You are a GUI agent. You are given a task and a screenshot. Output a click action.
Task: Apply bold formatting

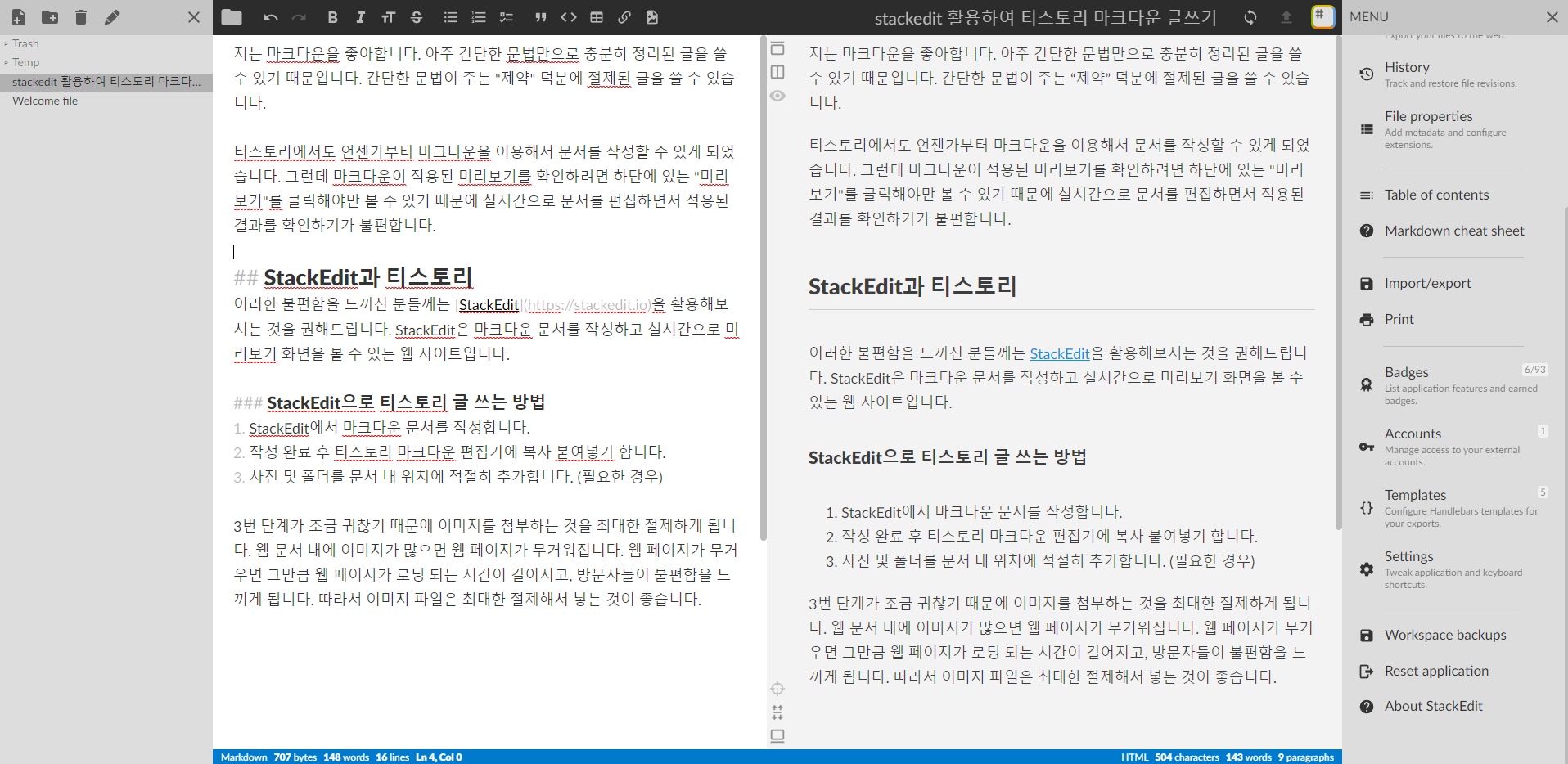(332, 17)
